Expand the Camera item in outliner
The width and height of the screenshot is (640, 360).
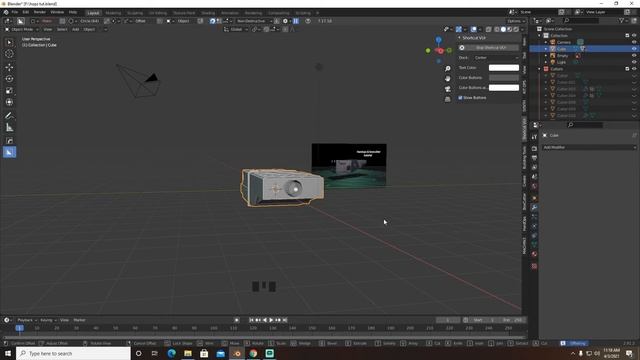pos(546,42)
